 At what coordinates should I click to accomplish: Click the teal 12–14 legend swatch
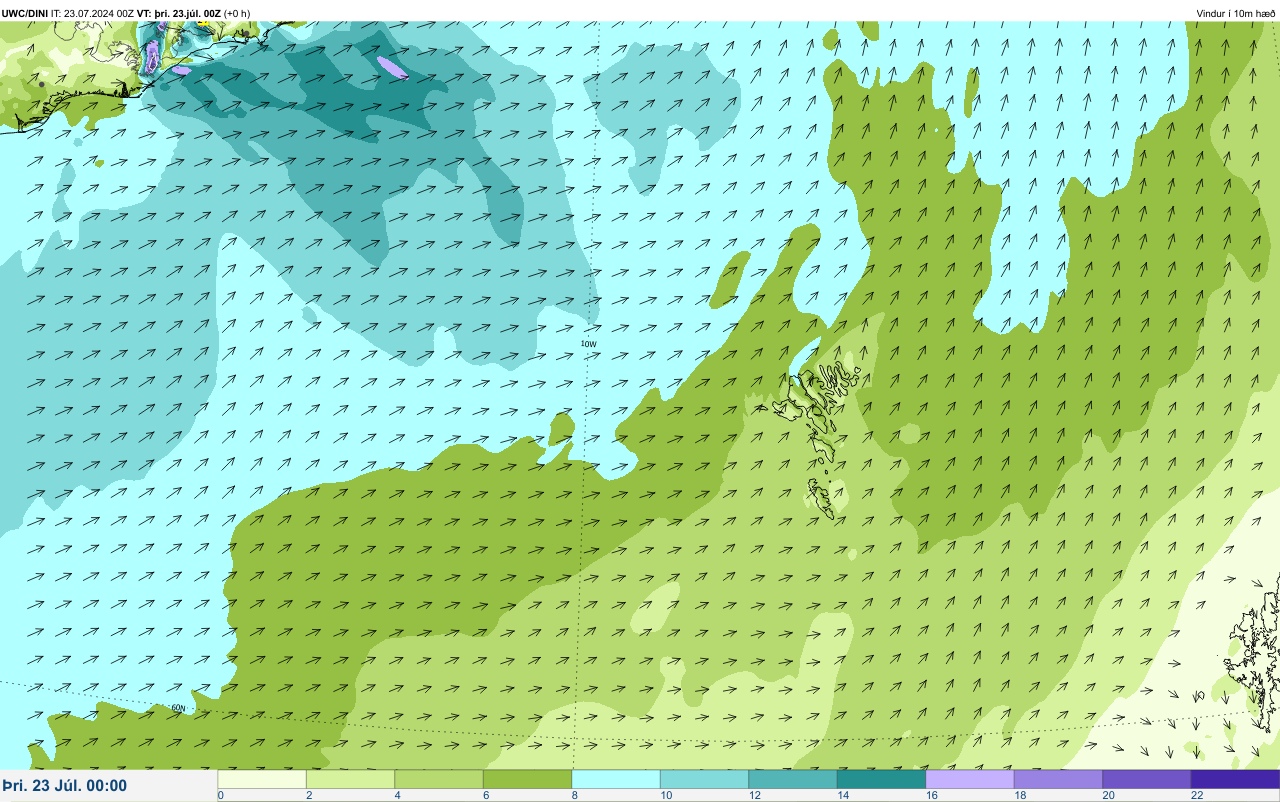[793, 779]
